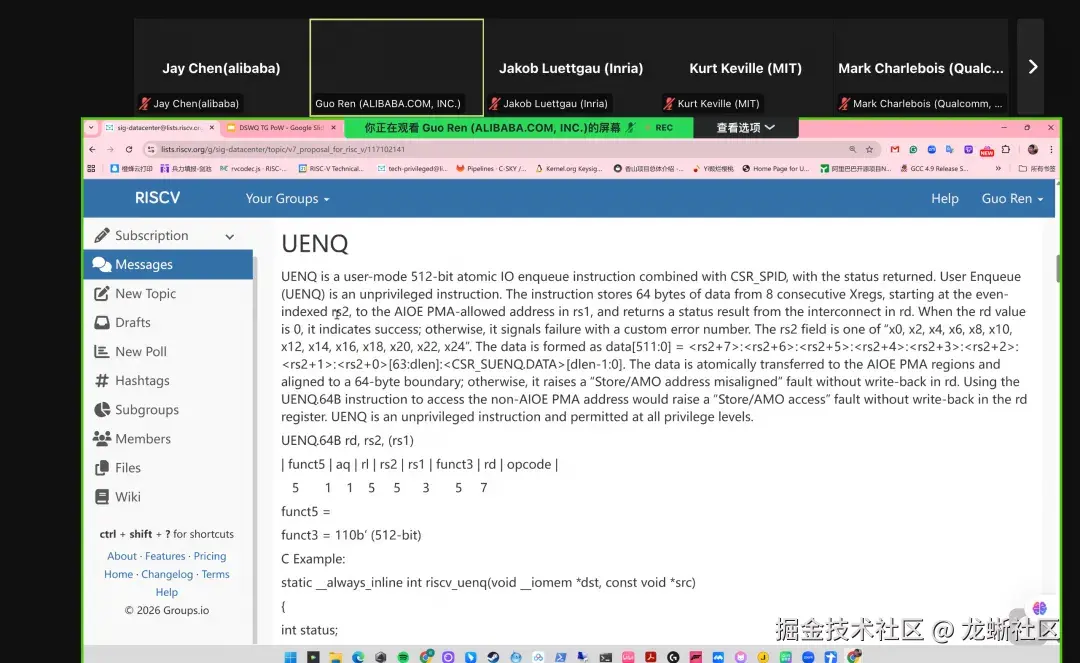
Task: Click the browser forward arrow
Action: tap(110, 149)
